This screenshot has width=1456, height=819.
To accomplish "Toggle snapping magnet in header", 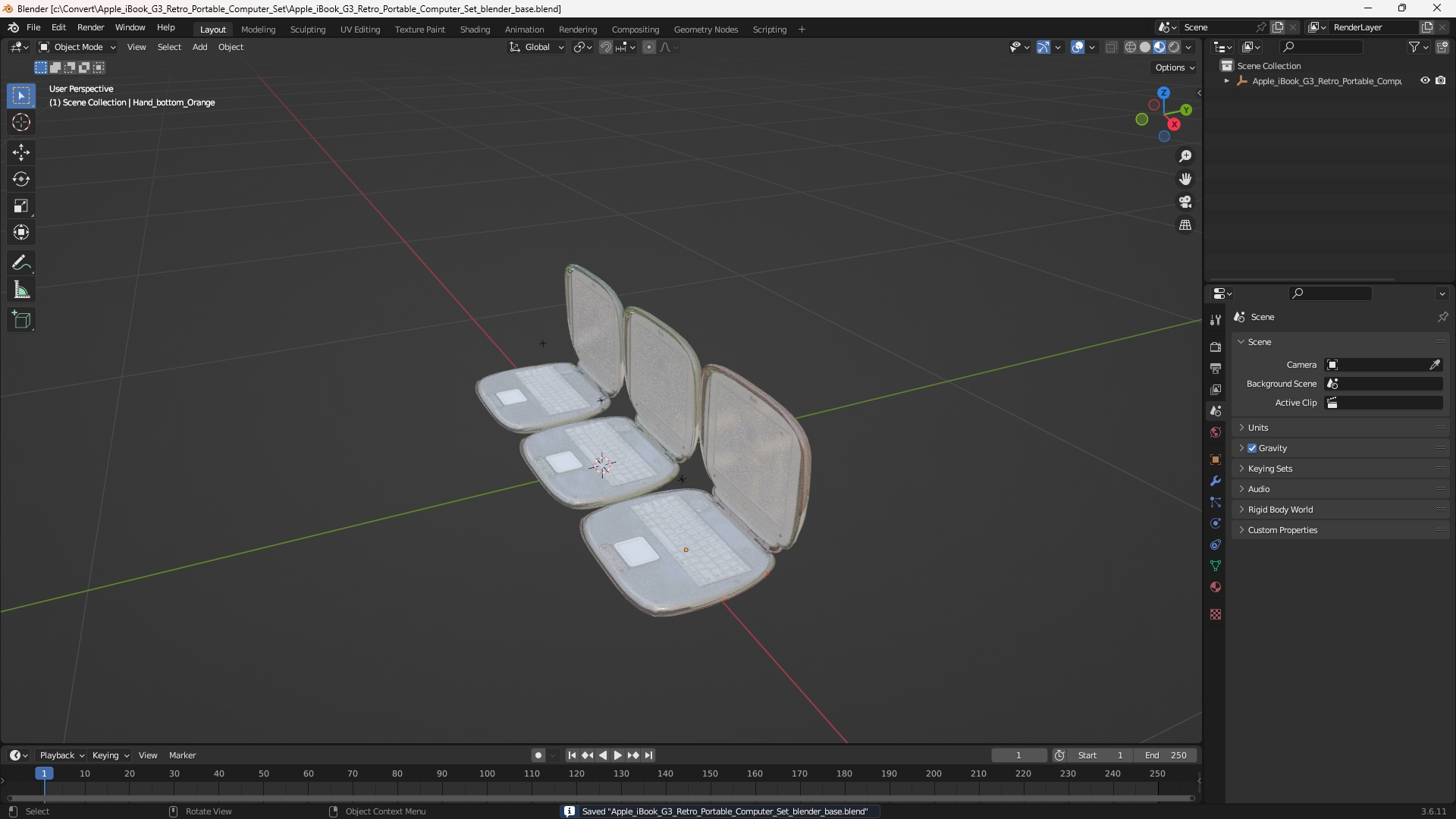I will pyautogui.click(x=606, y=47).
